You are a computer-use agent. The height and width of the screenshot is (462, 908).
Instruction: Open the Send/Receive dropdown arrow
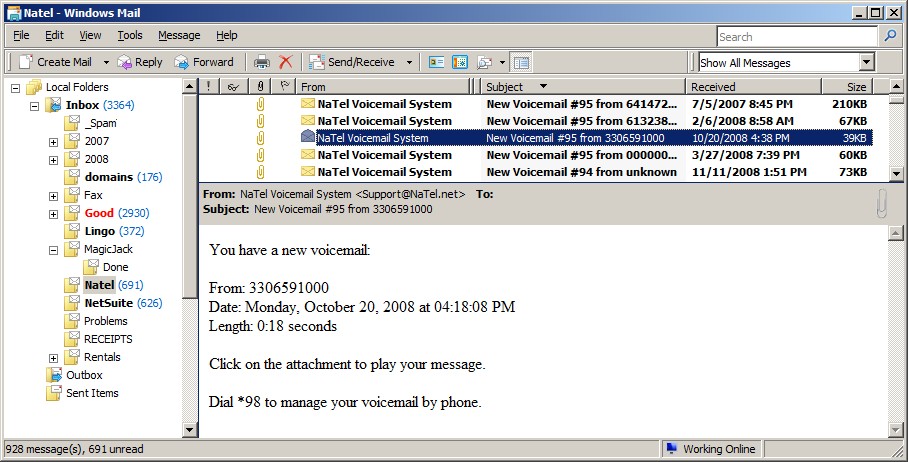(409, 63)
